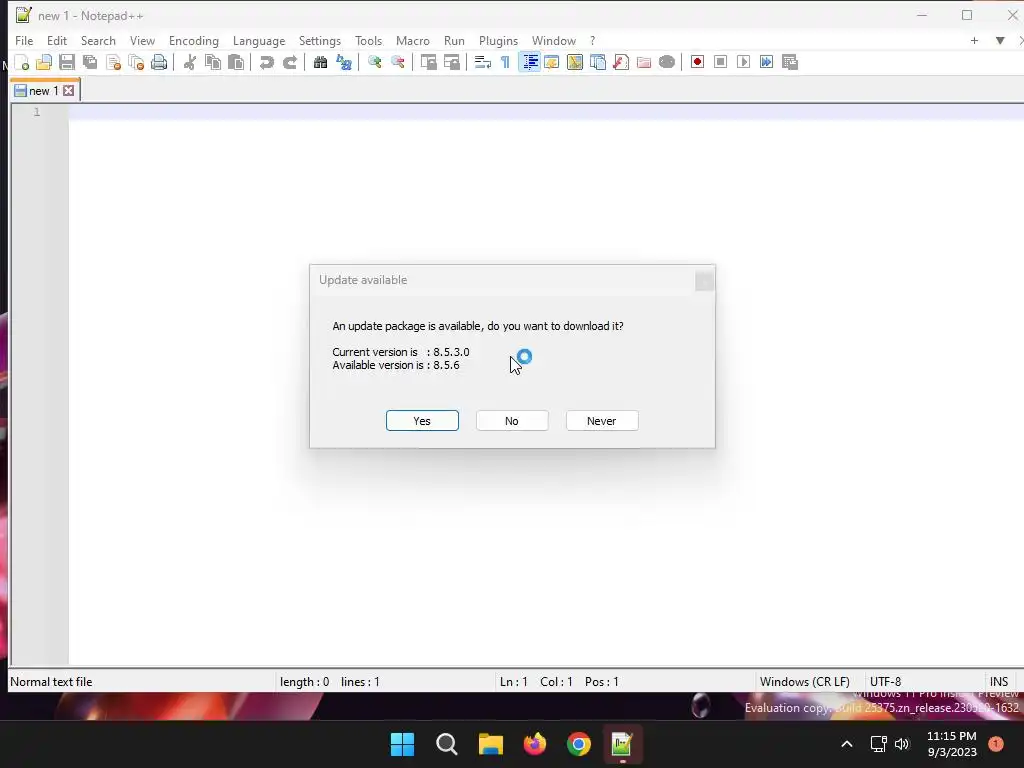The image size is (1024, 768).
Task: Open the View menu
Action: point(142,40)
